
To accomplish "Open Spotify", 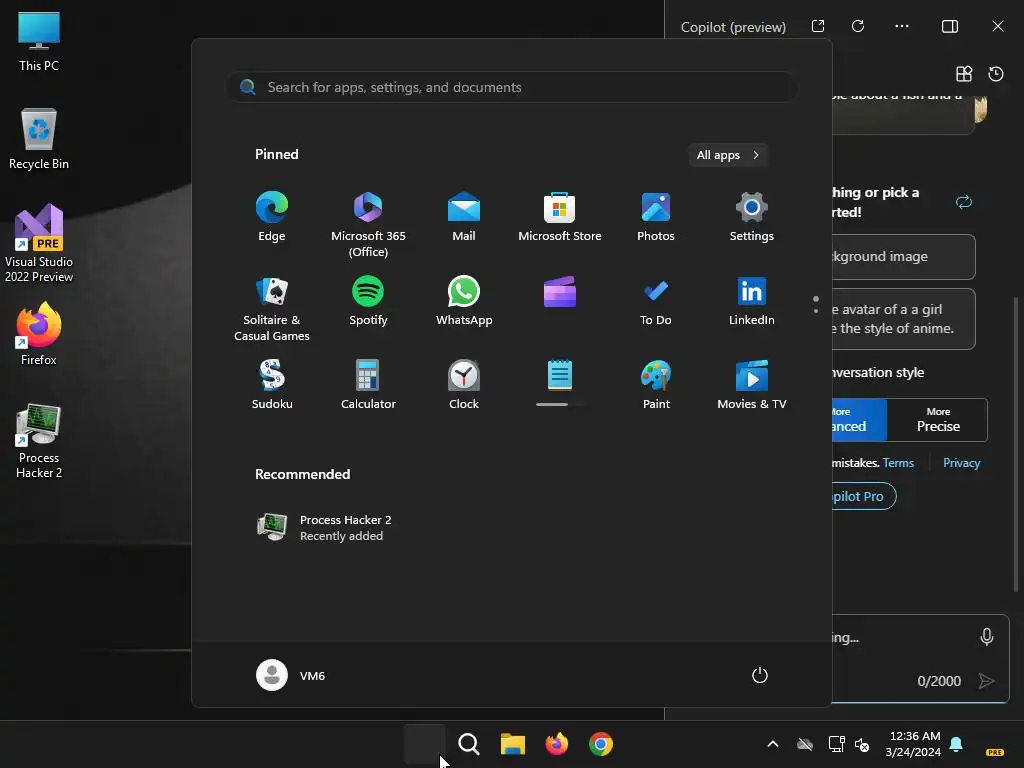I will point(368,300).
